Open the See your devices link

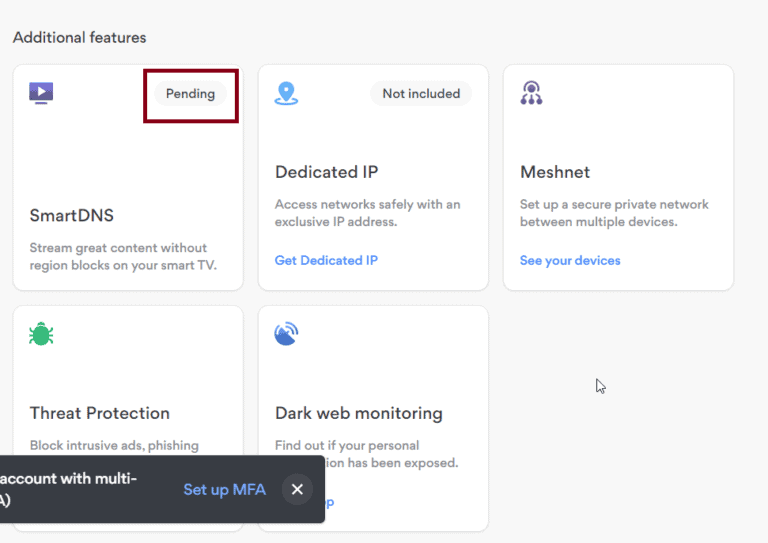[x=570, y=261]
